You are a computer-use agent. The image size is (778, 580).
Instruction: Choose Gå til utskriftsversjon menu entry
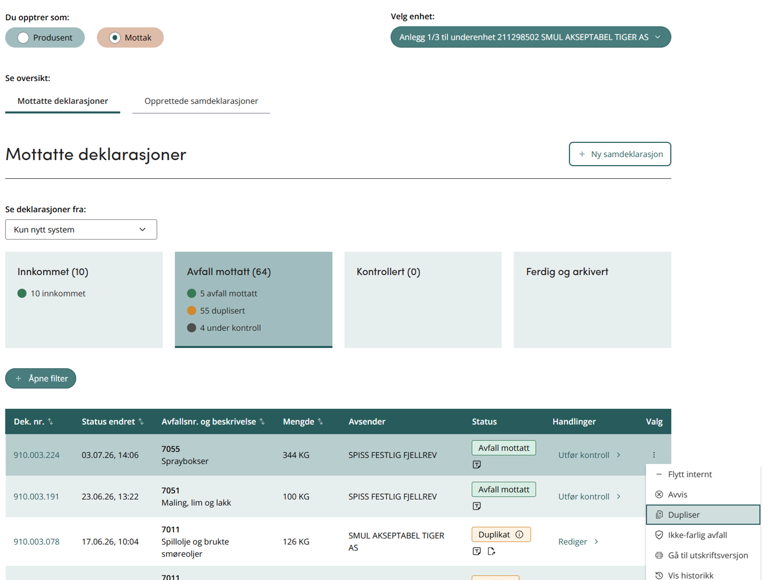(x=703, y=555)
